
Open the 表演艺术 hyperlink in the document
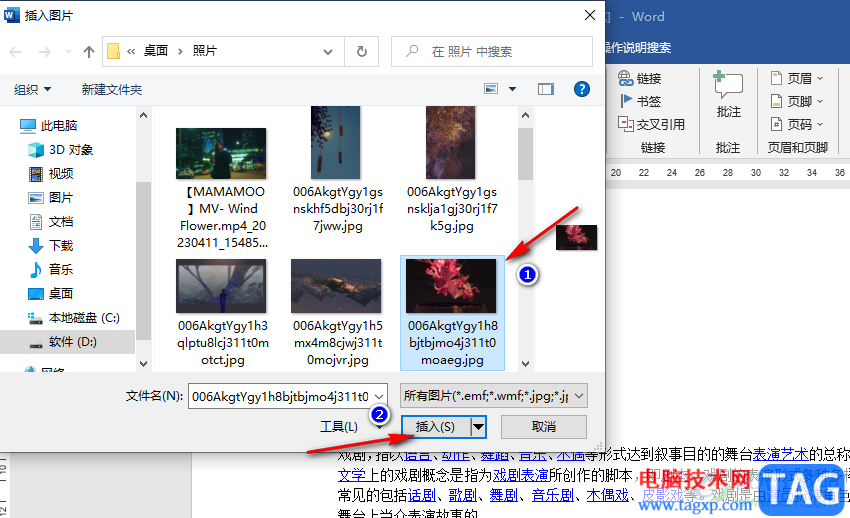(781, 454)
